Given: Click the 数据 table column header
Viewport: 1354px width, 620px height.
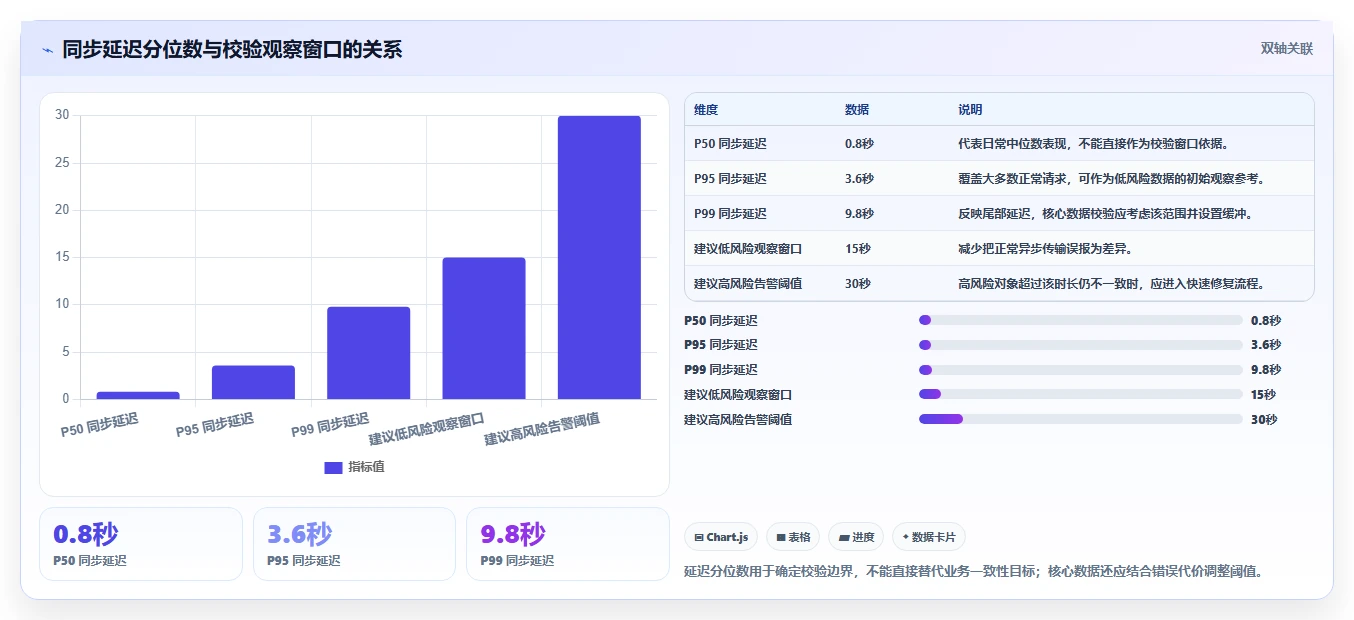Looking at the screenshot, I should point(857,110).
